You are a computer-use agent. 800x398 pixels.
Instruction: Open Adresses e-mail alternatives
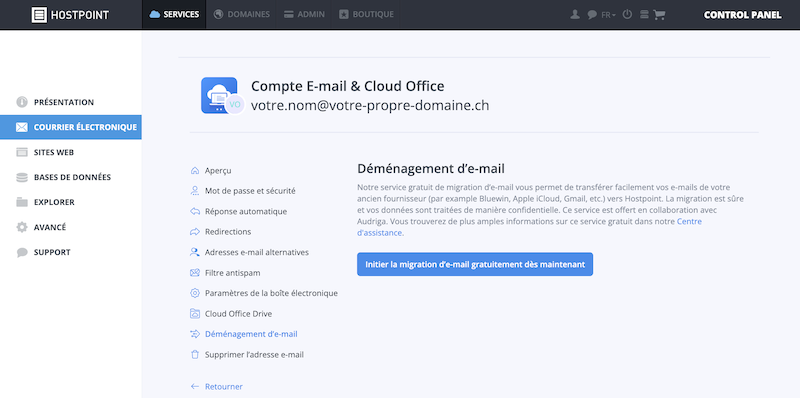pyautogui.click(x=257, y=252)
